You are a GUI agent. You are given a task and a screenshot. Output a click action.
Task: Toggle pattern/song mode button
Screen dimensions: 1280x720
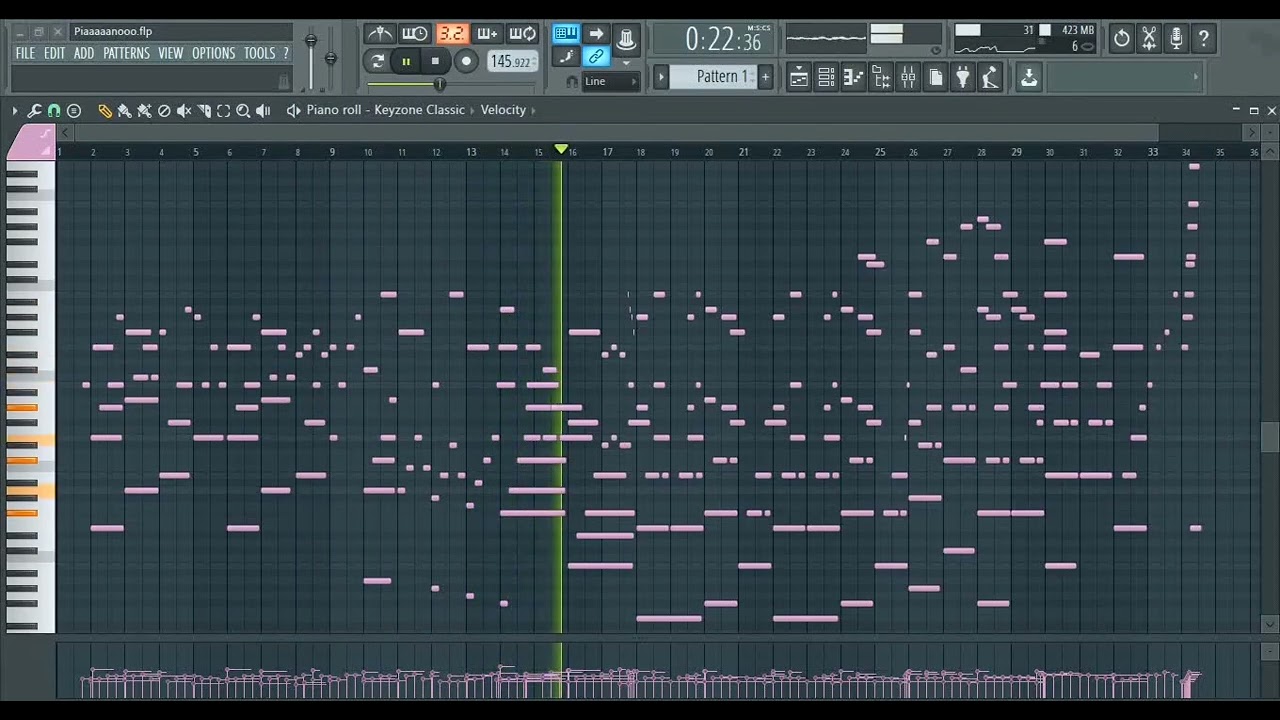point(378,61)
